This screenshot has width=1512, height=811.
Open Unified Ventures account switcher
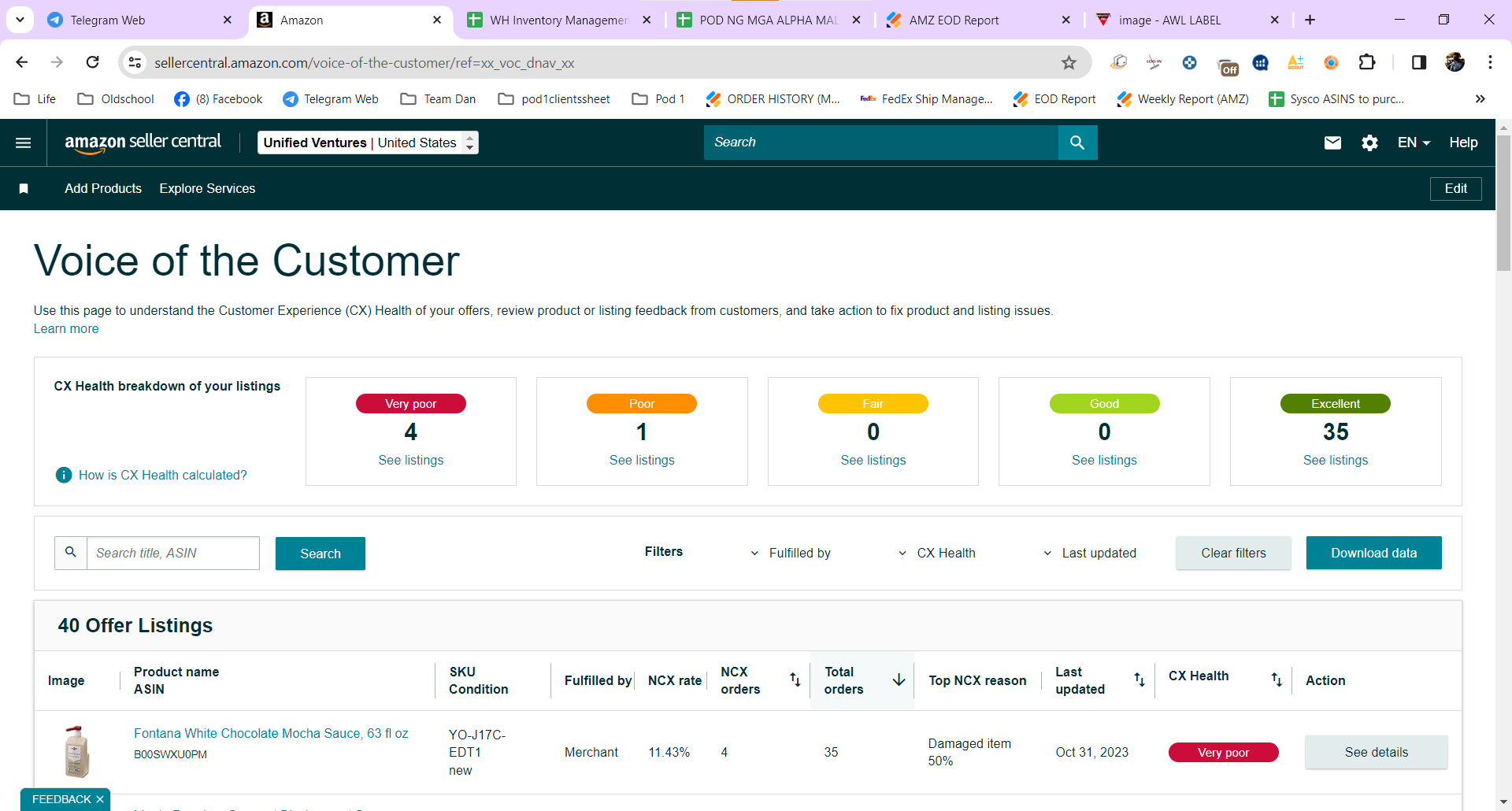click(368, 143)
